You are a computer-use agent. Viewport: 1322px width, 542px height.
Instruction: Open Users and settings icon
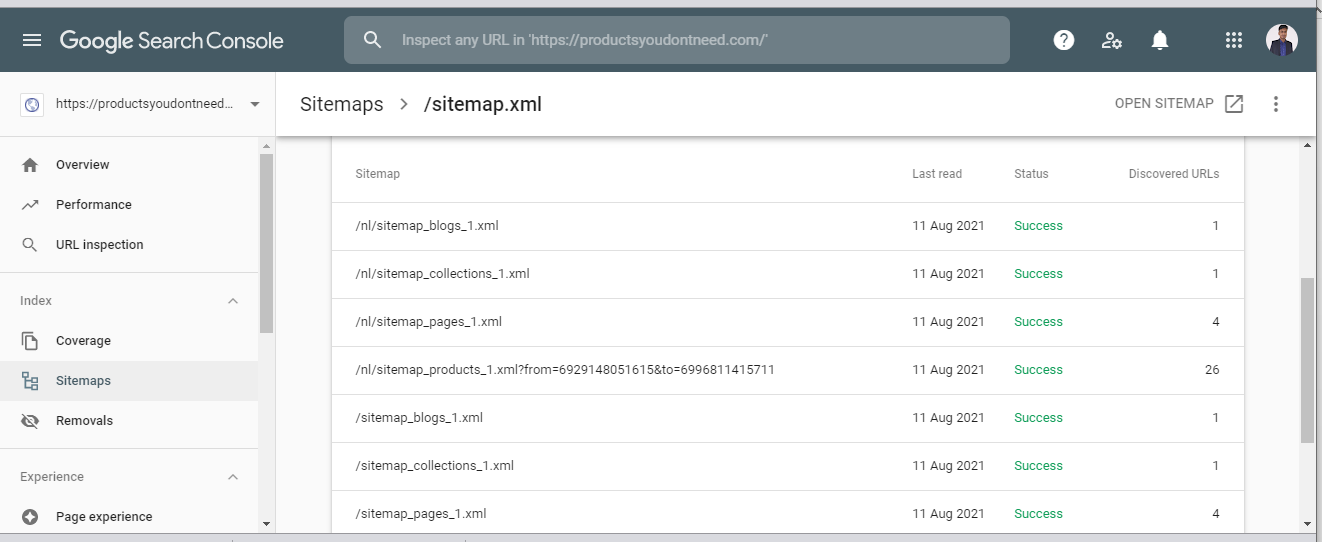pos(1111,40)
